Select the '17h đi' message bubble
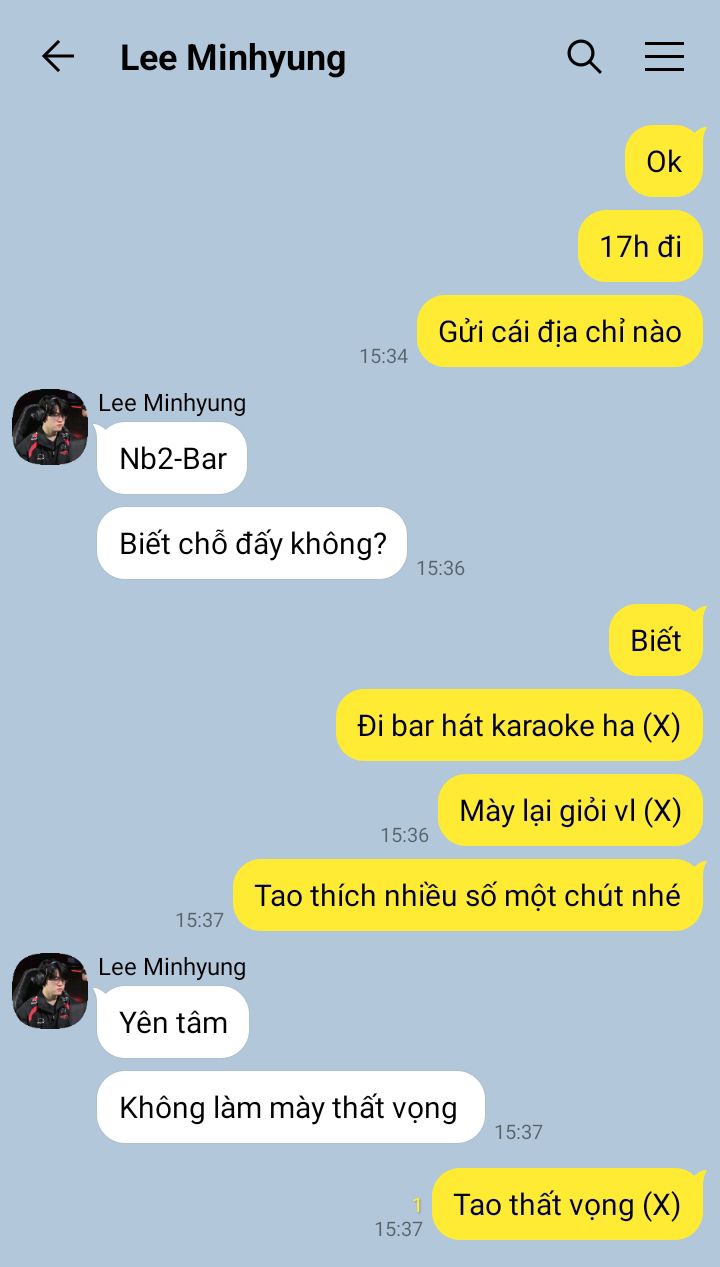 pos(641,246)
